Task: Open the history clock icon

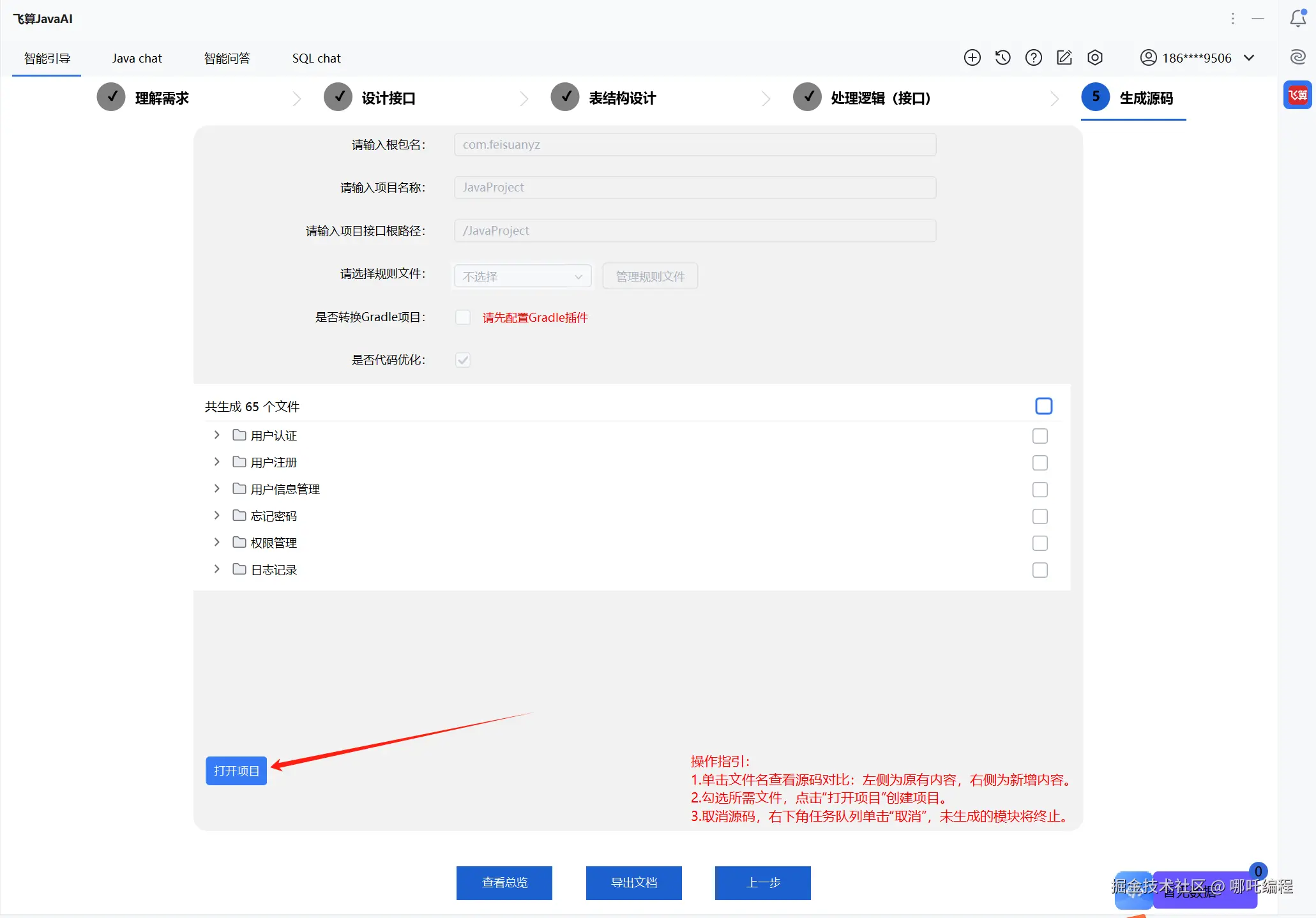Action: pyautogui.click(x=1002, y=58)
